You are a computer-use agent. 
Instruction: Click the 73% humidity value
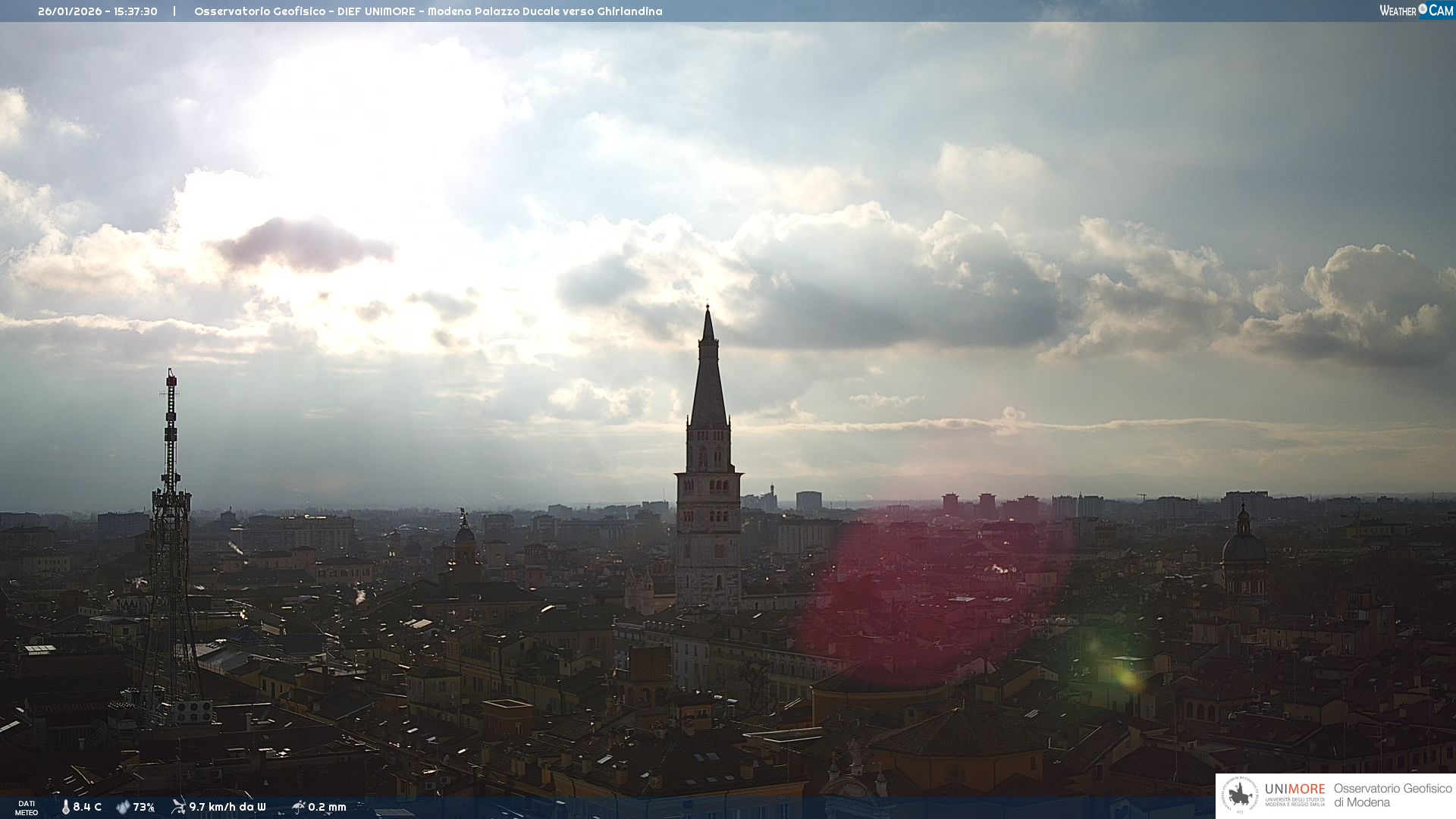click(x=144, y=807)
